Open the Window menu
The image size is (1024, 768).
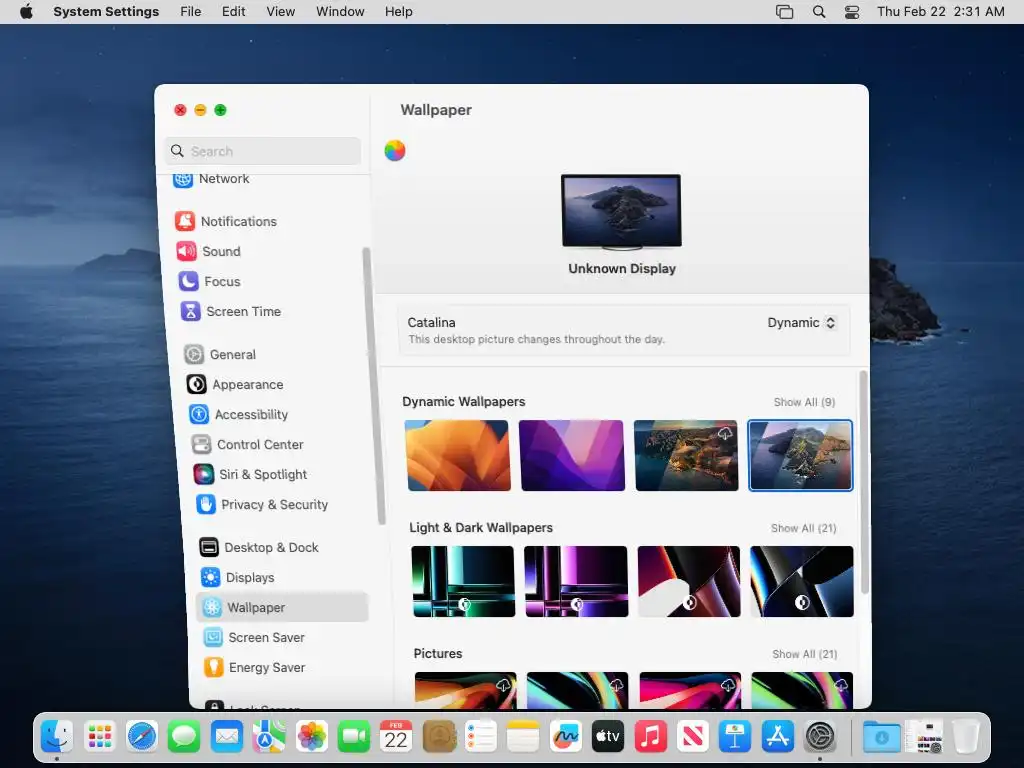point(340,12)
